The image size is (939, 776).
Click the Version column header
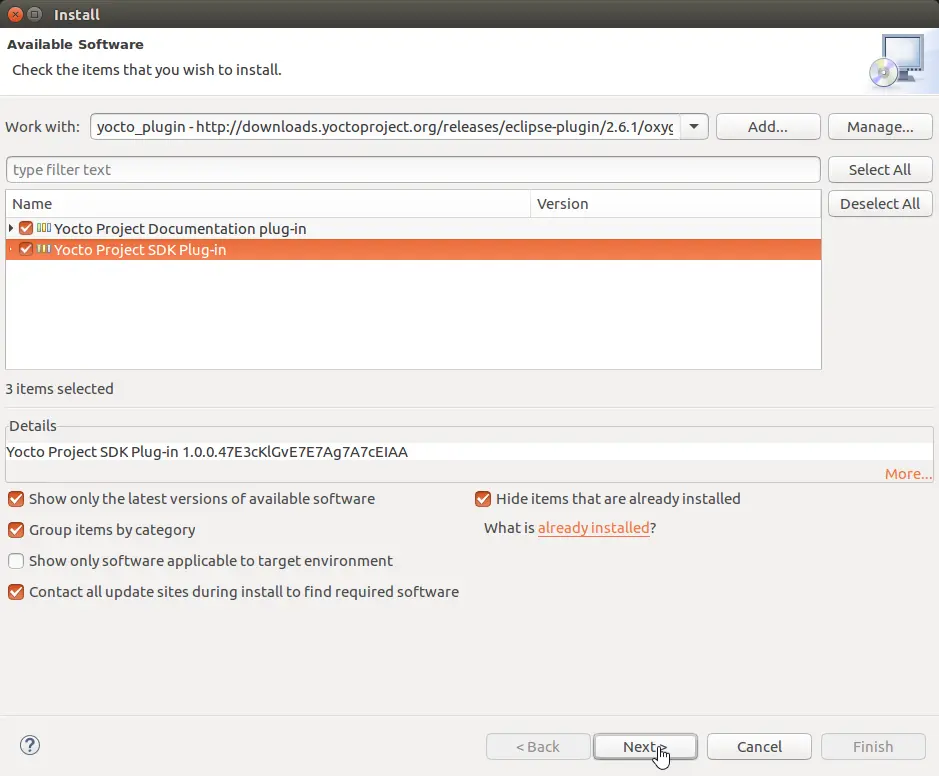coord(675,204)
